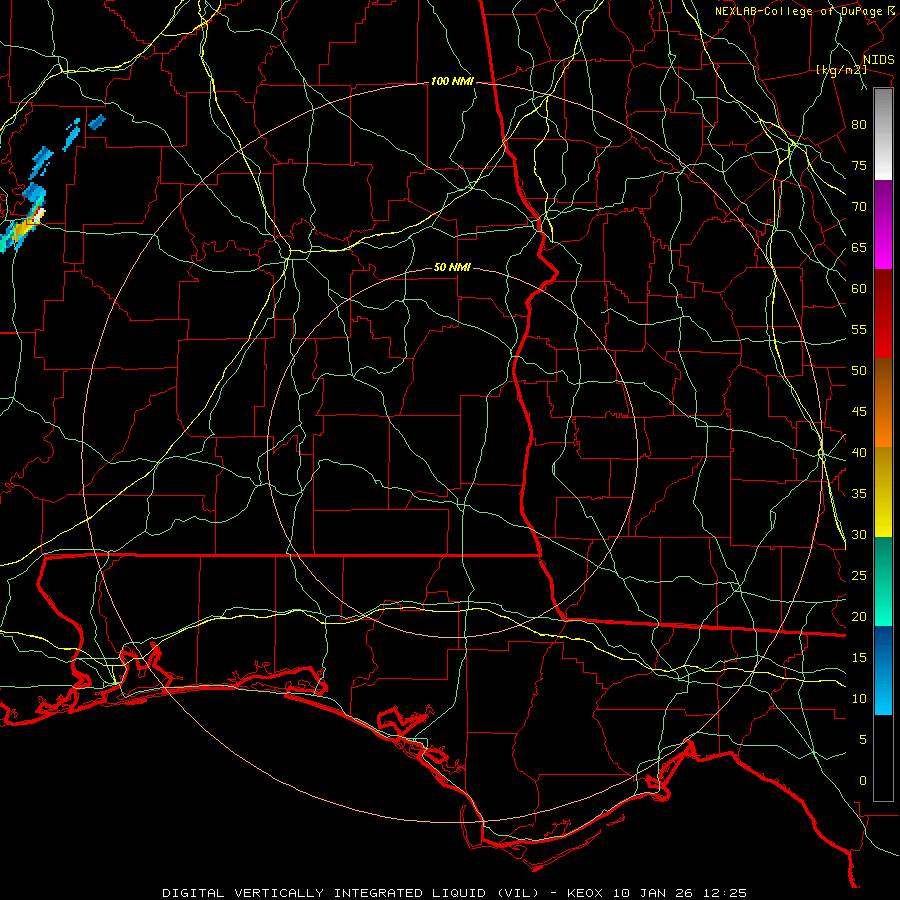Pick the dark red segment of the color bar
Viewport: 900px width, 900px height.
pos(883,314)
